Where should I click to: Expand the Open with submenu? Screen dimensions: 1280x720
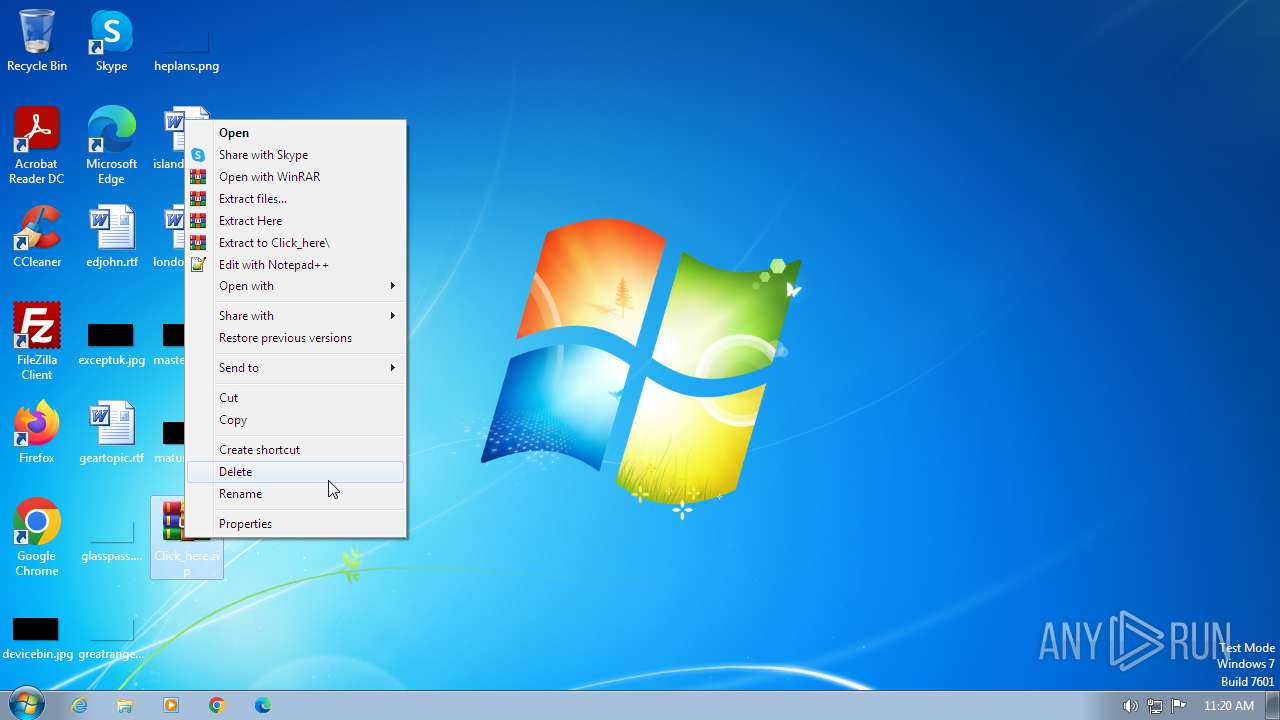[x=296, y=286]
